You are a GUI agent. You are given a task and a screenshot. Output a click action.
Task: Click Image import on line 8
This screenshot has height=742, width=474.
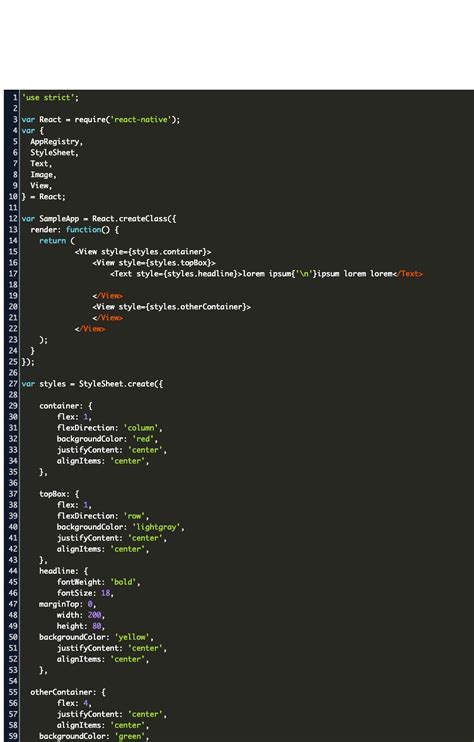43,175
